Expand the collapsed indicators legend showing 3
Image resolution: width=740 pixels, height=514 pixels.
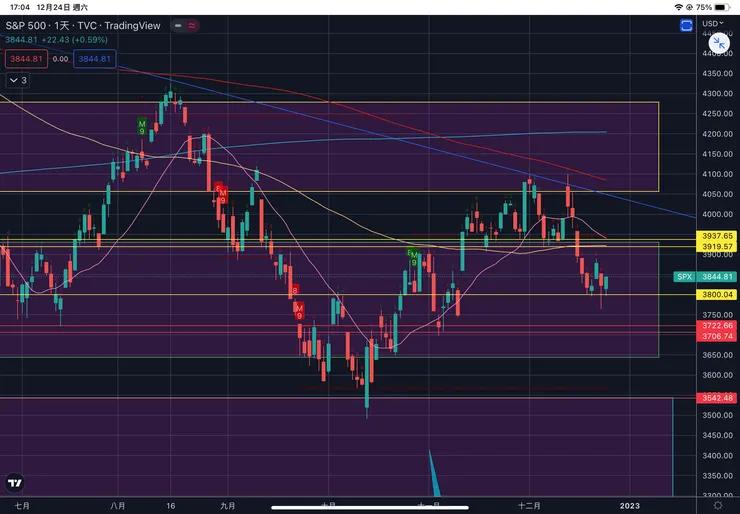(x=18, y=80)
